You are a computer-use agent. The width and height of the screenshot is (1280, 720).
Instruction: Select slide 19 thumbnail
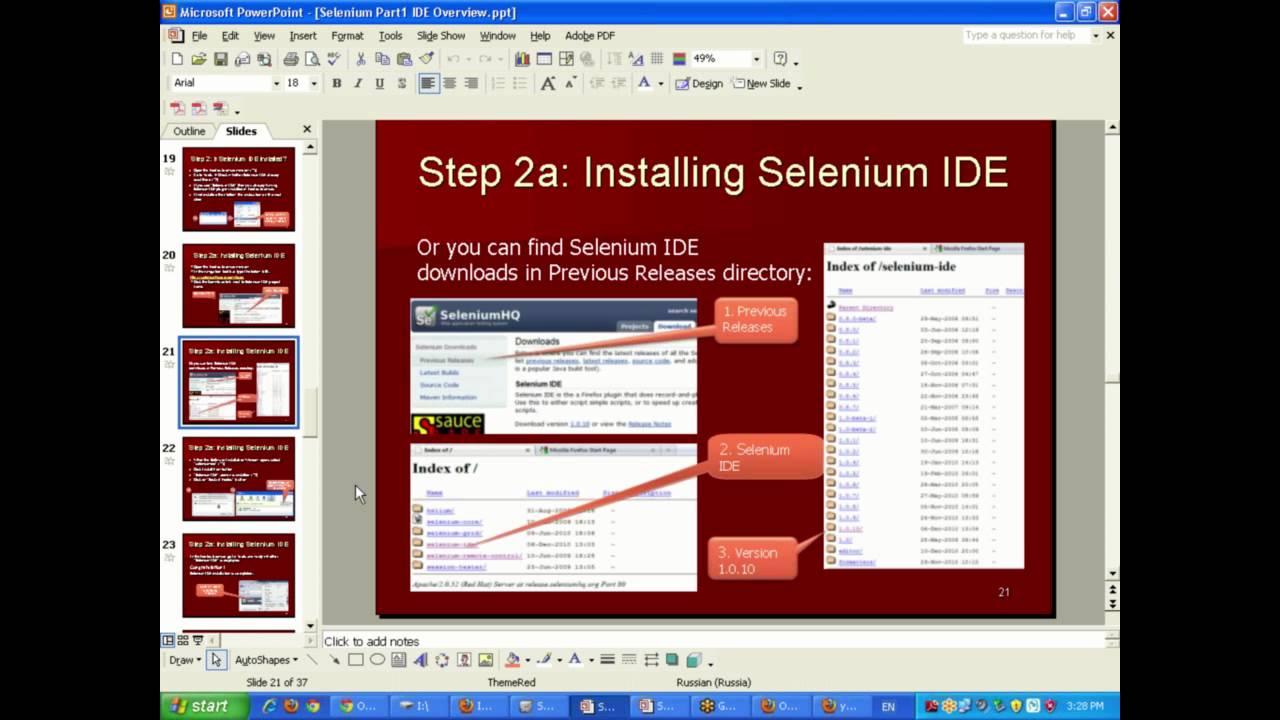pyautogui.click(x=238, y=189)
